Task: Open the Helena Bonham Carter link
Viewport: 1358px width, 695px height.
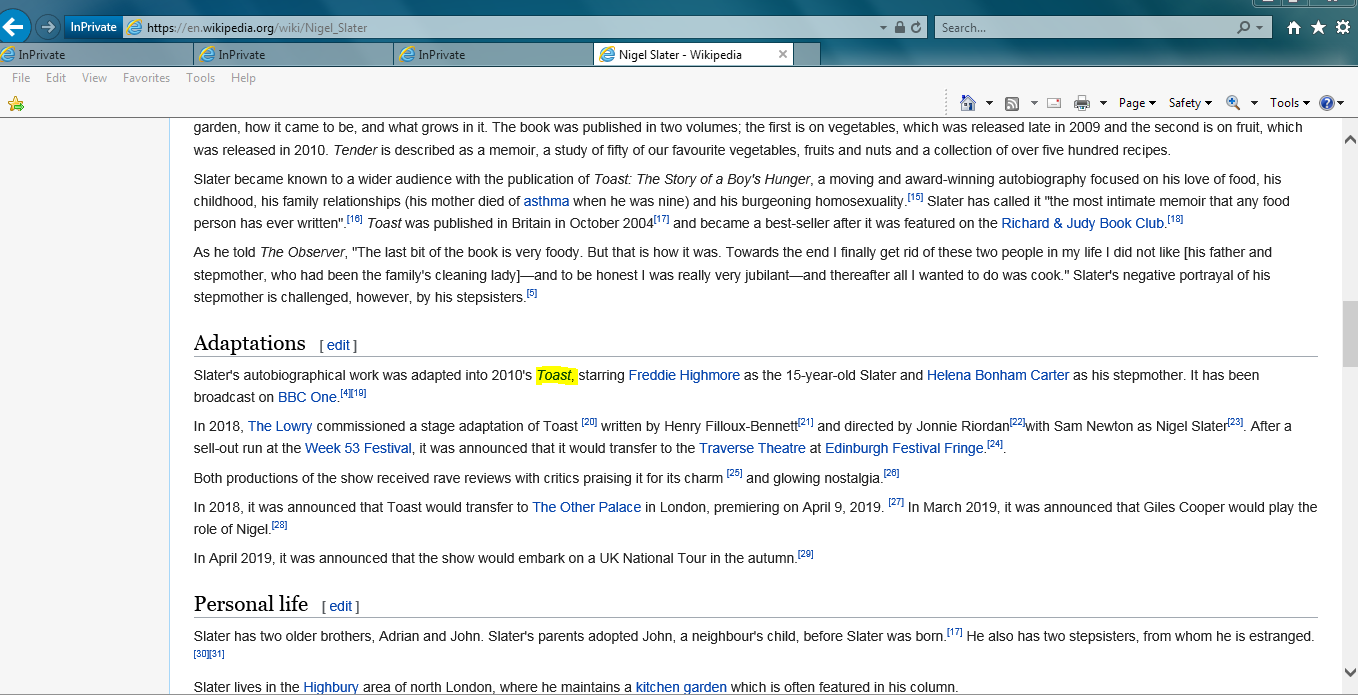Action: click(998, 375)
